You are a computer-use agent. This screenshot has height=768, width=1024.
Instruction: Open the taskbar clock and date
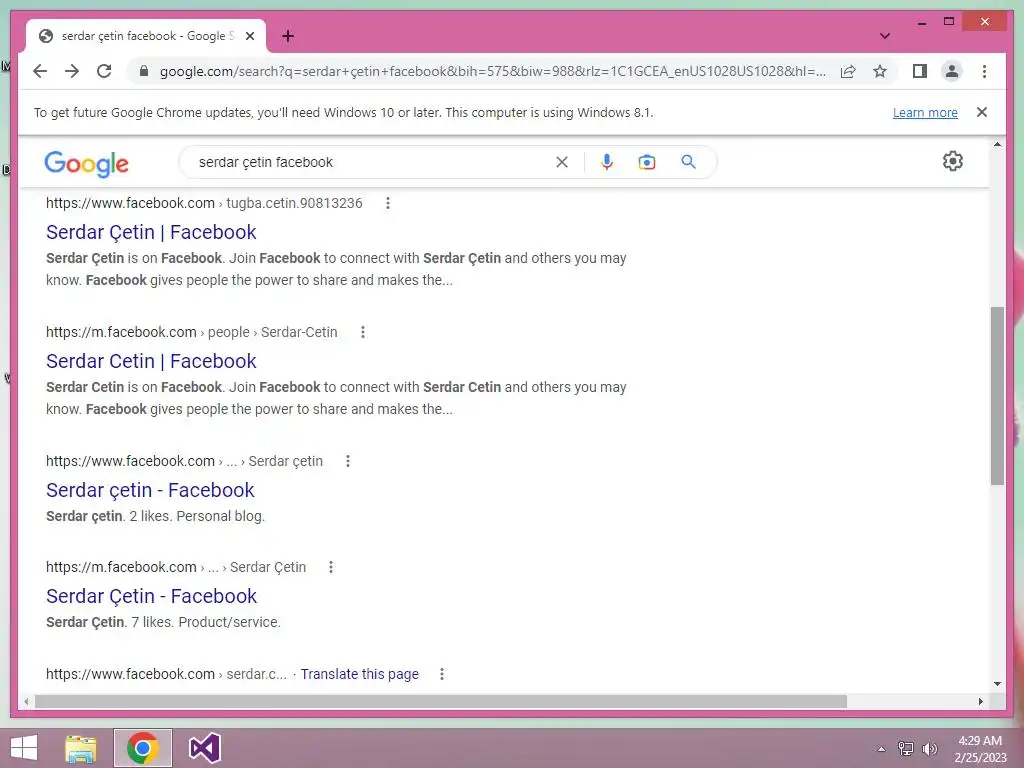coord(980,749)
